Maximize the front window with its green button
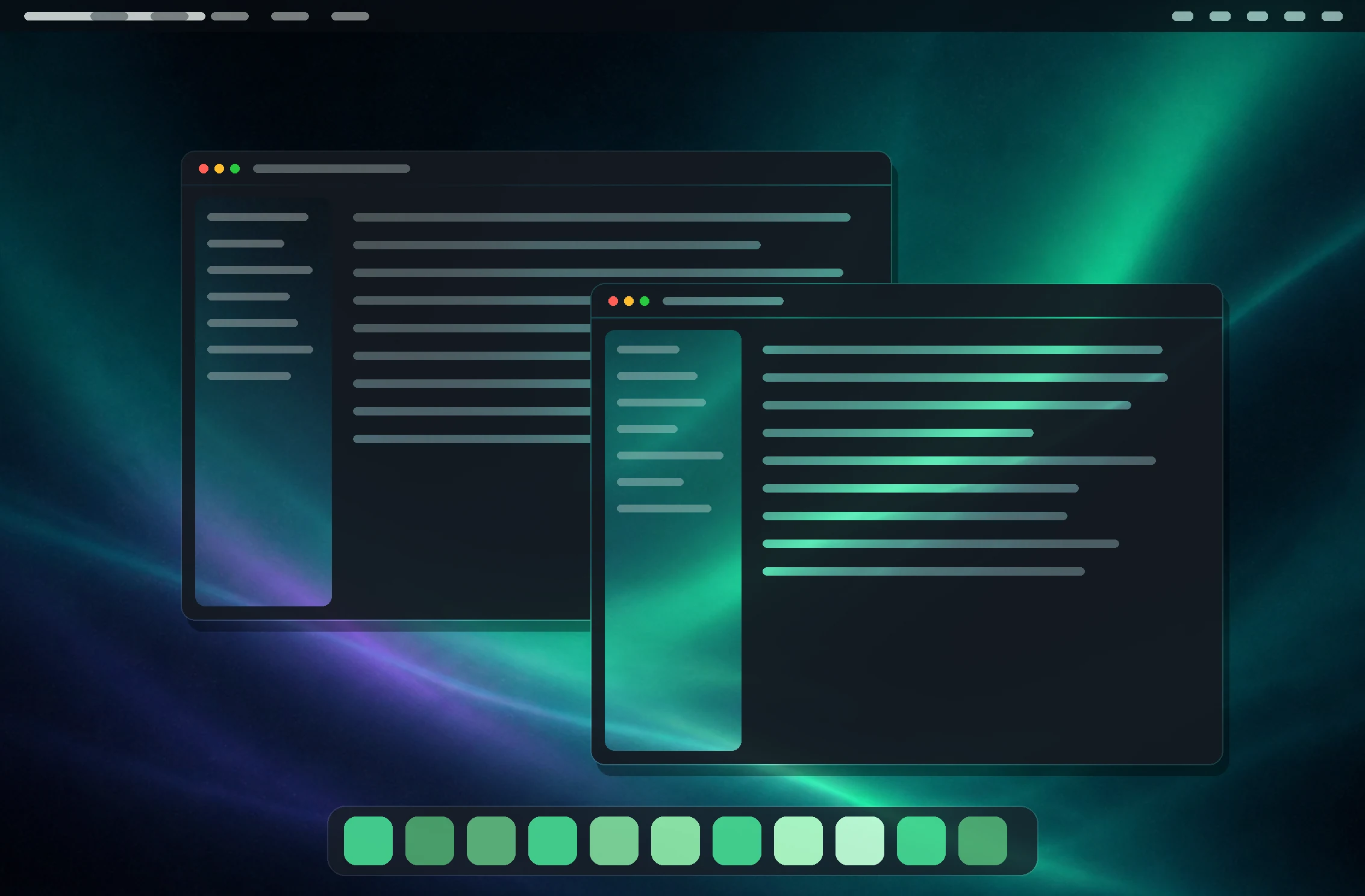Screen dimensions: 1365x896 pos(645,301)
